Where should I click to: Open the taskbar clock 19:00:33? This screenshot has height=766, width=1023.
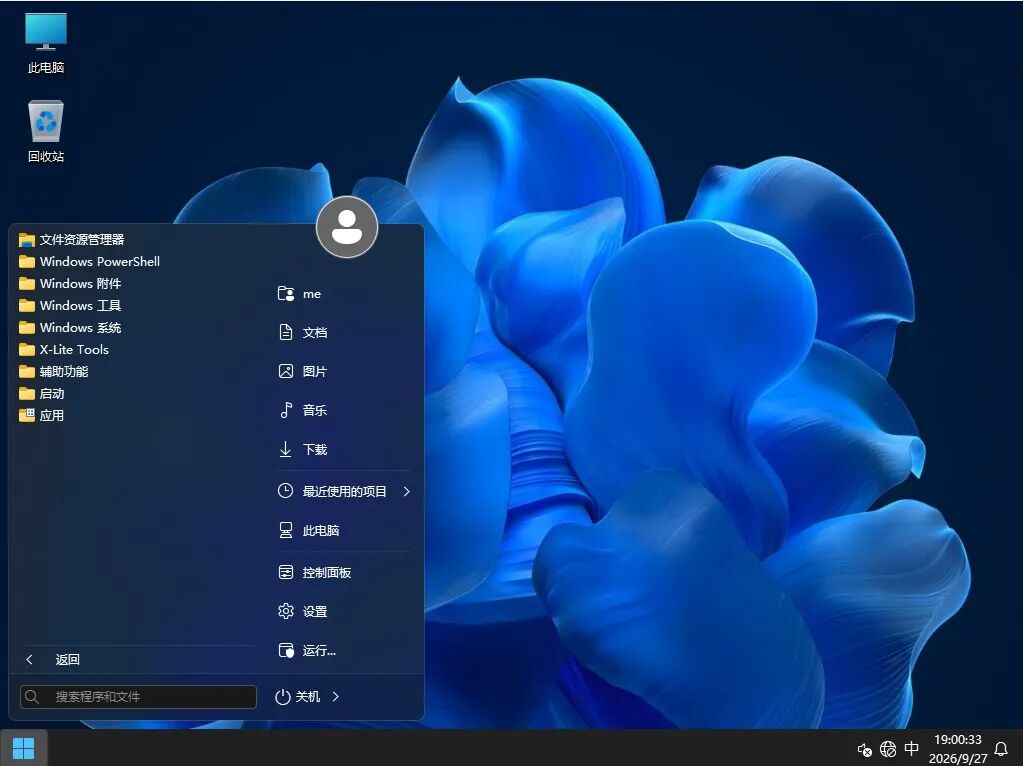[958, 740]
